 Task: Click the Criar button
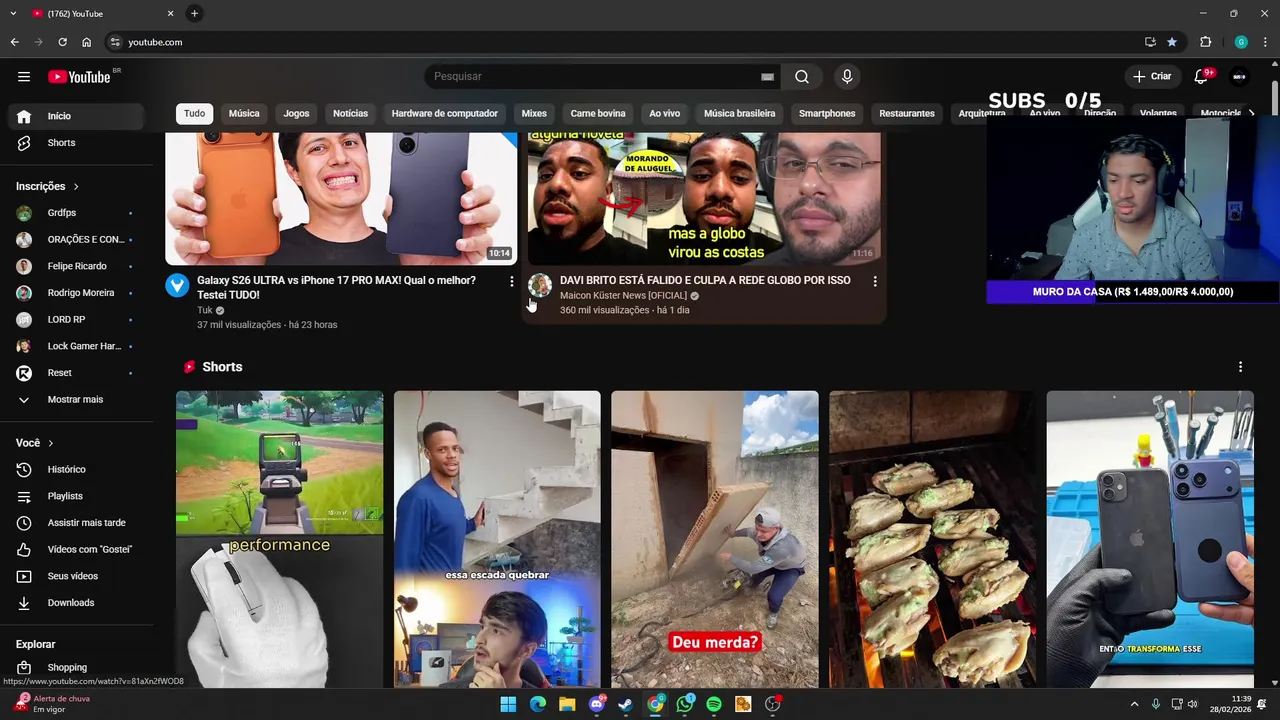click(1151, 77)
